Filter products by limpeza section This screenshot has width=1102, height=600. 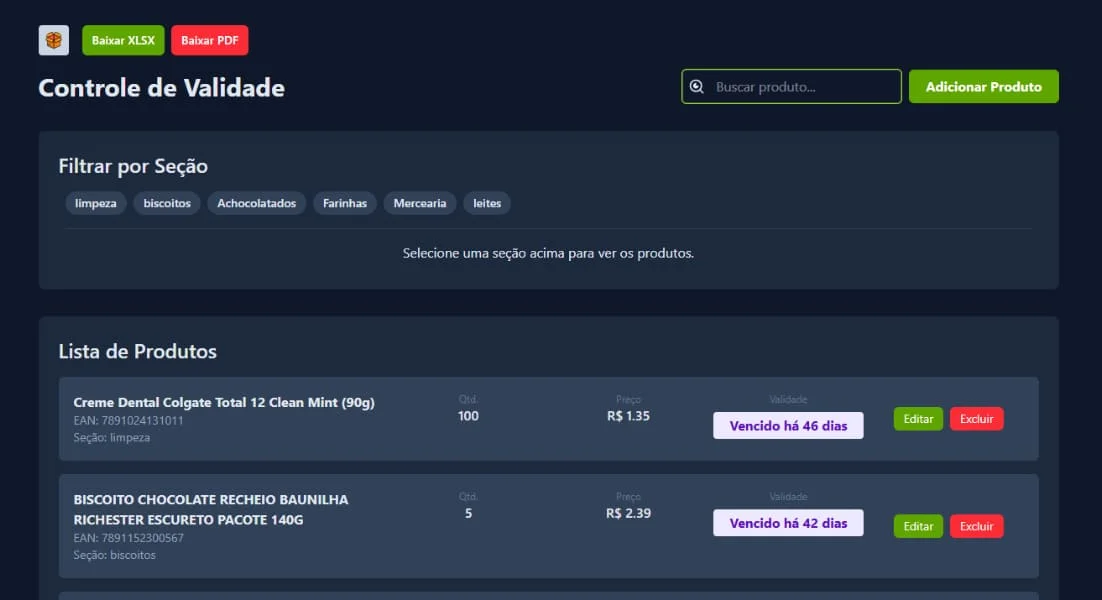coord(96,204)
